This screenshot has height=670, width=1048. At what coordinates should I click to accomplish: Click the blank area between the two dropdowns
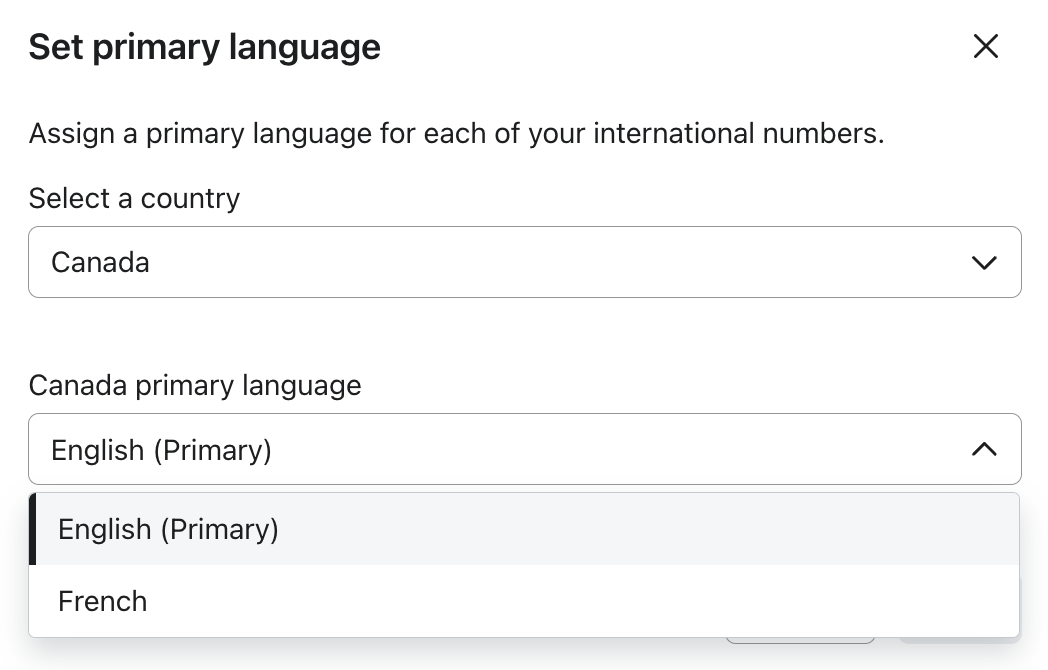524,335
